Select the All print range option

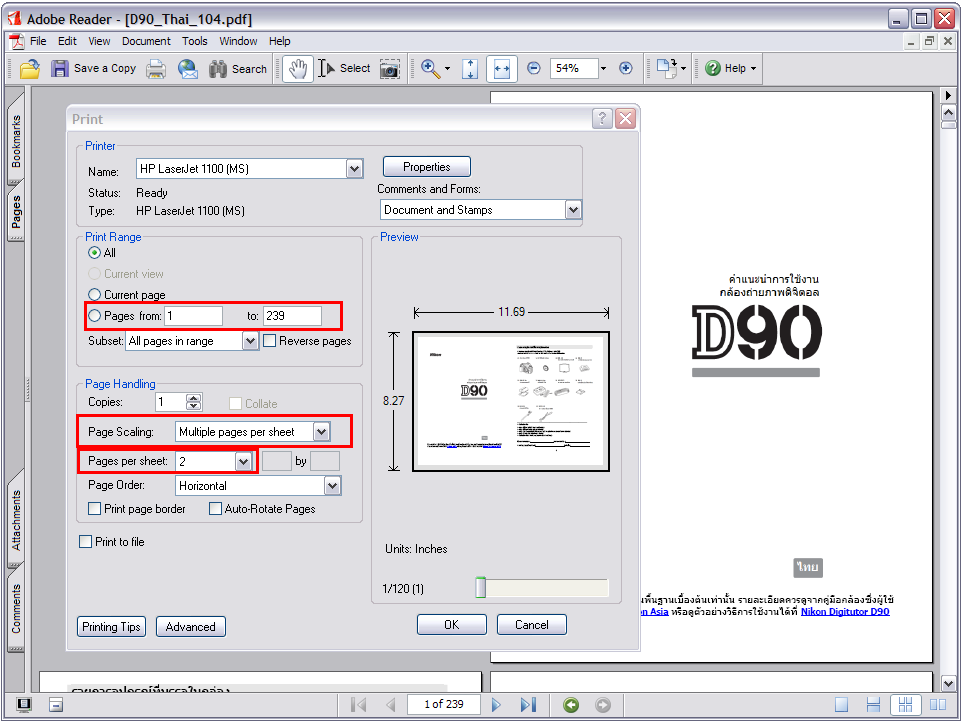(x=94, y=253)
